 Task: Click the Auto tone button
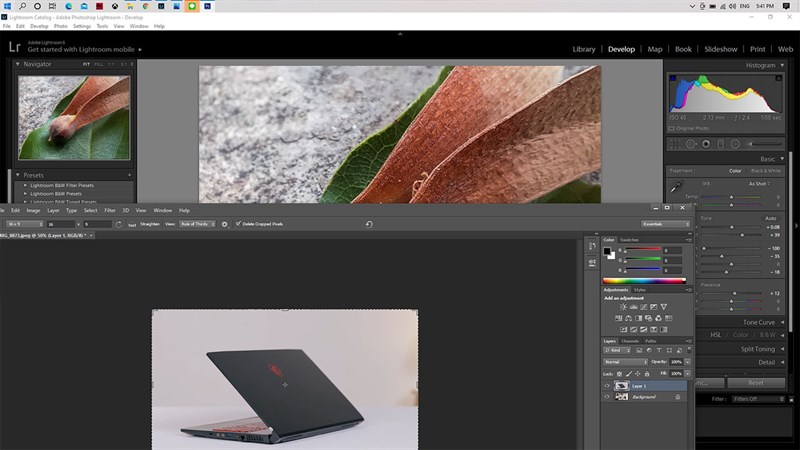[769, 217]
